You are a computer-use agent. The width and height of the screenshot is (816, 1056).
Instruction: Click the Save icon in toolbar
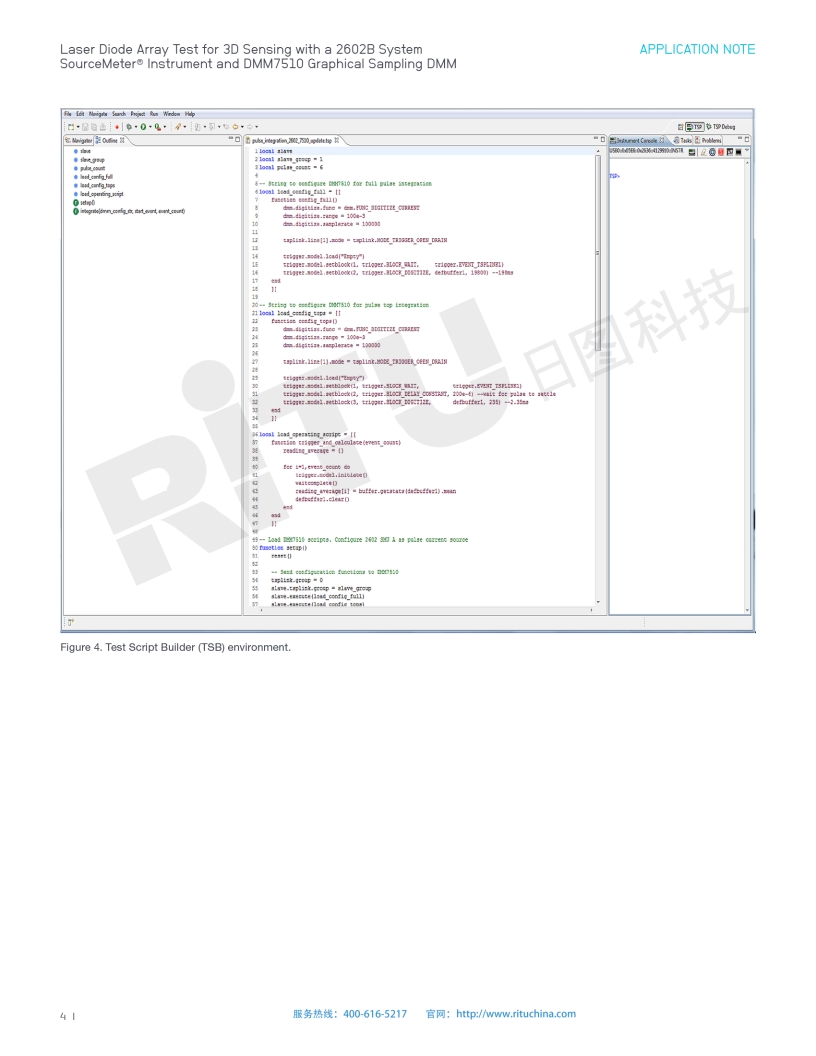coord(84,126)
